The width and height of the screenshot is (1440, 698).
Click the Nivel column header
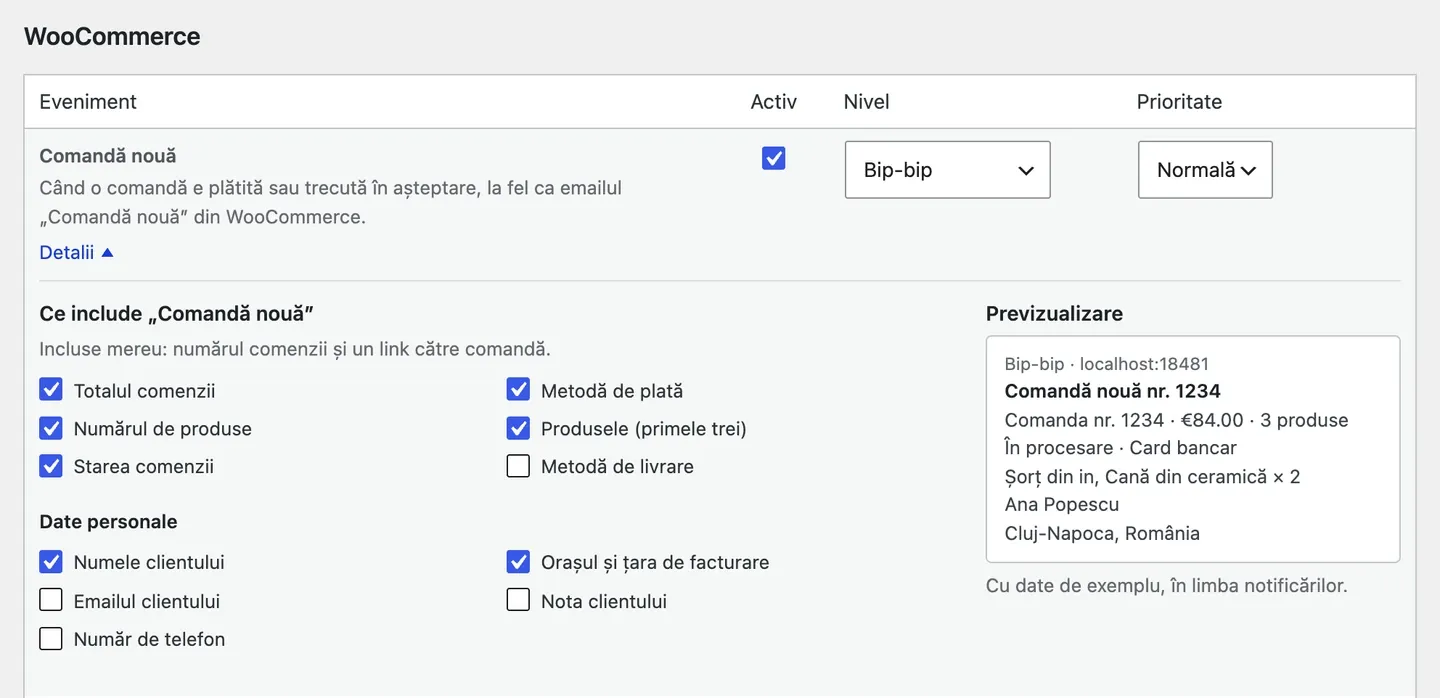[x=867, y=102]
